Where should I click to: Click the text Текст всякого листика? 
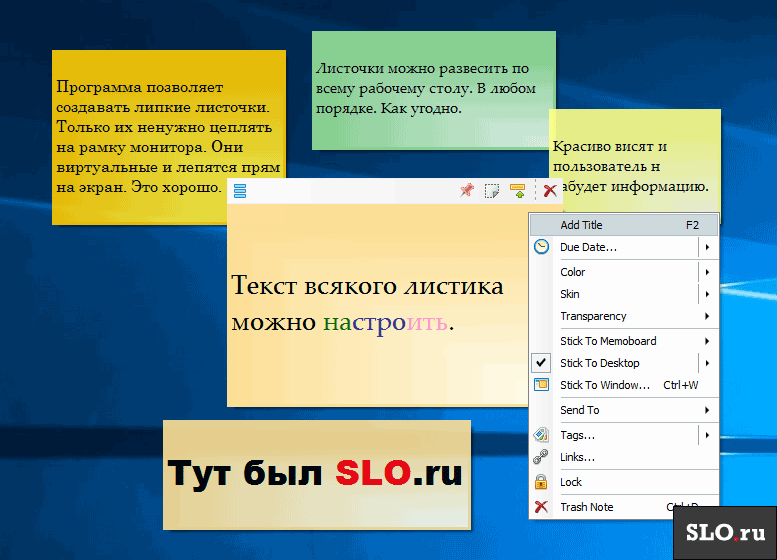click(367, 286)
